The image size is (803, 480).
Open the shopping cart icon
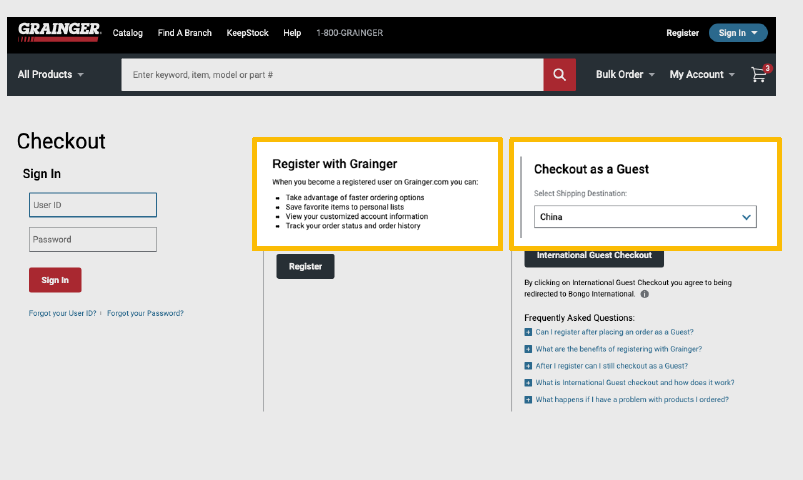click(760, 75)
